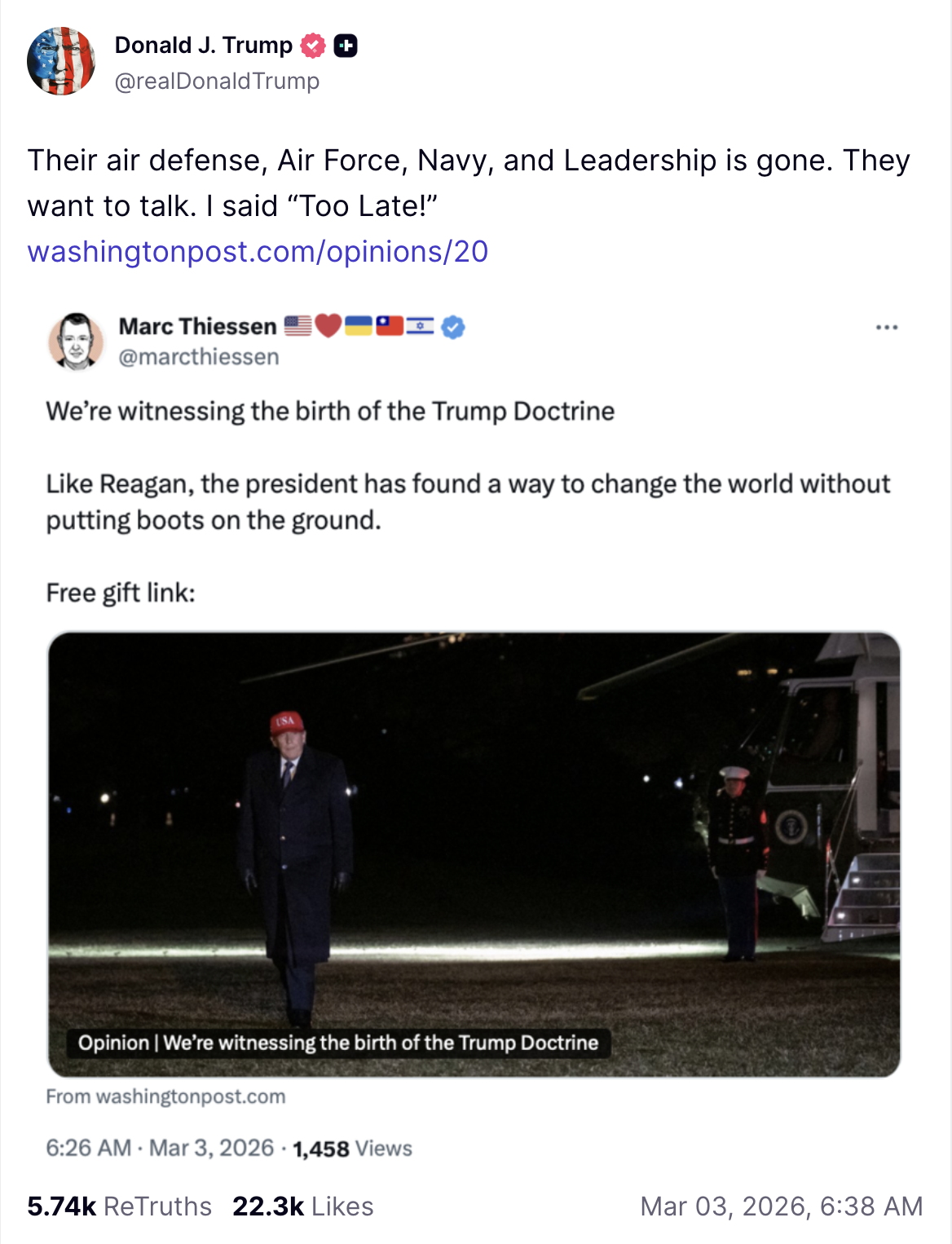View the 22.3k Likes list

[302, 1207]
